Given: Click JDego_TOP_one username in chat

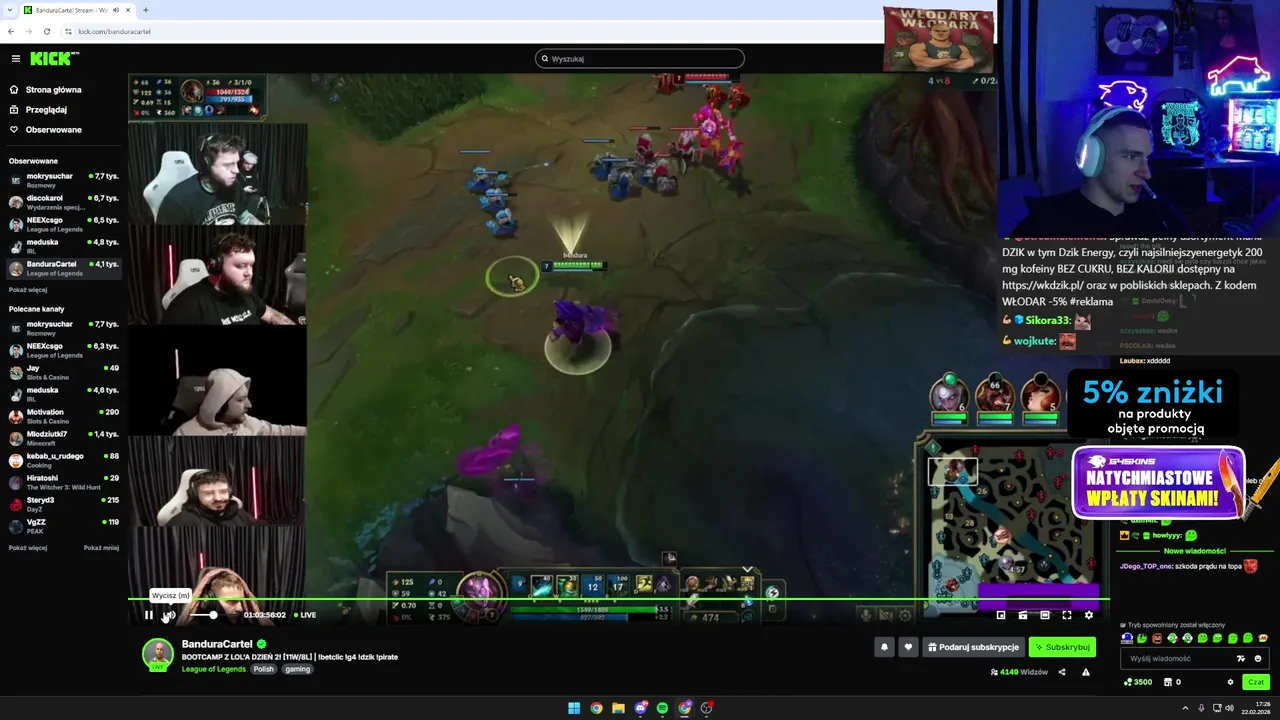Looking at the screenshot, I should (x=1145, y=566).
